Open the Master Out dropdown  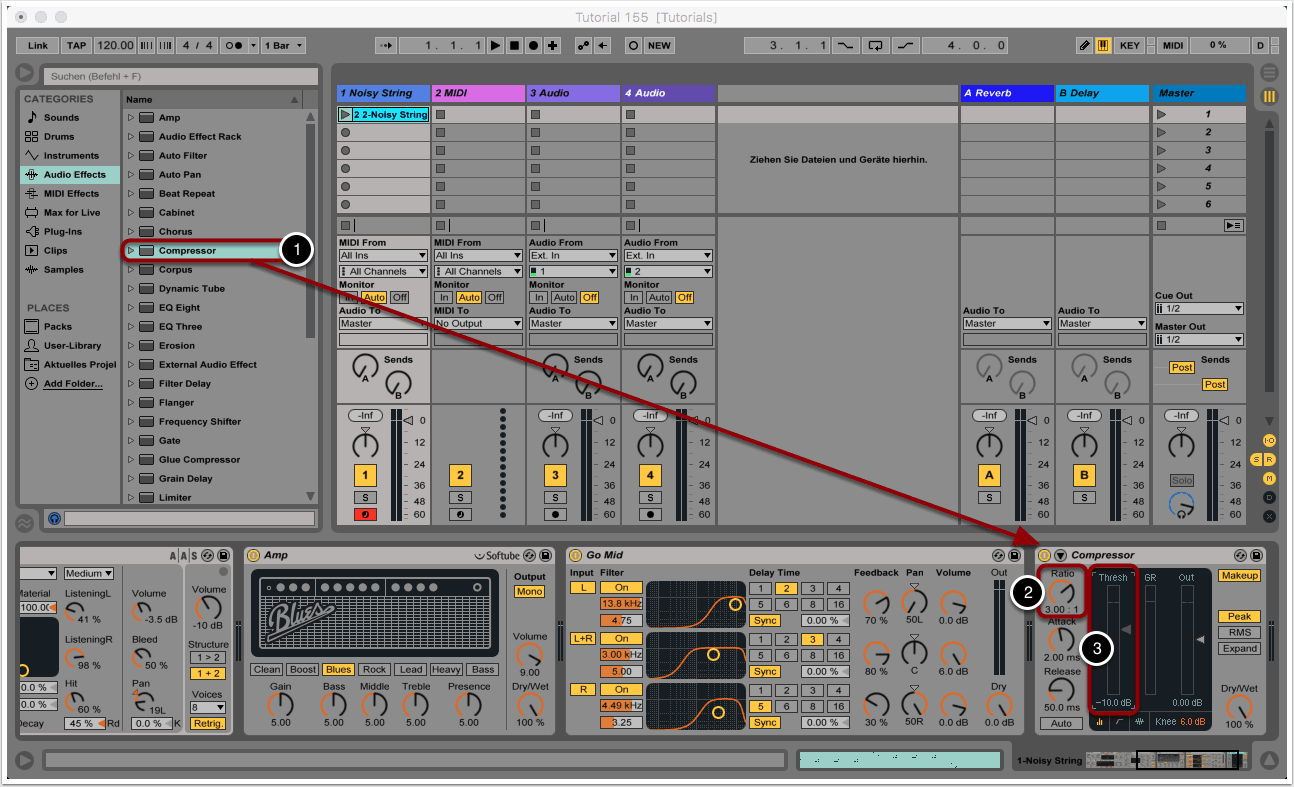click(x=1199, y=340)
